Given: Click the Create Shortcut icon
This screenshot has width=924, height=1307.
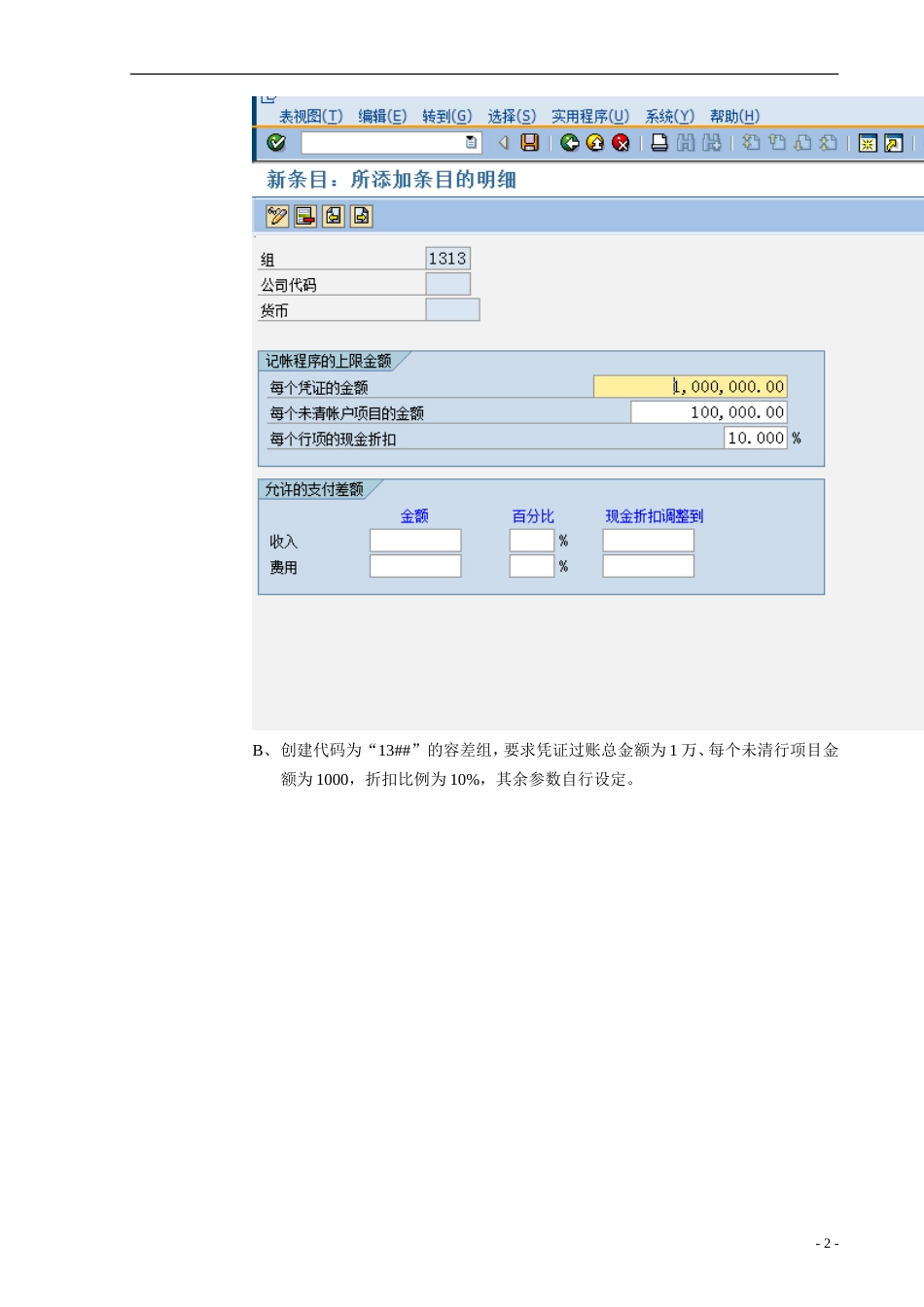Looking at the screenshot, I should point(893,143).
